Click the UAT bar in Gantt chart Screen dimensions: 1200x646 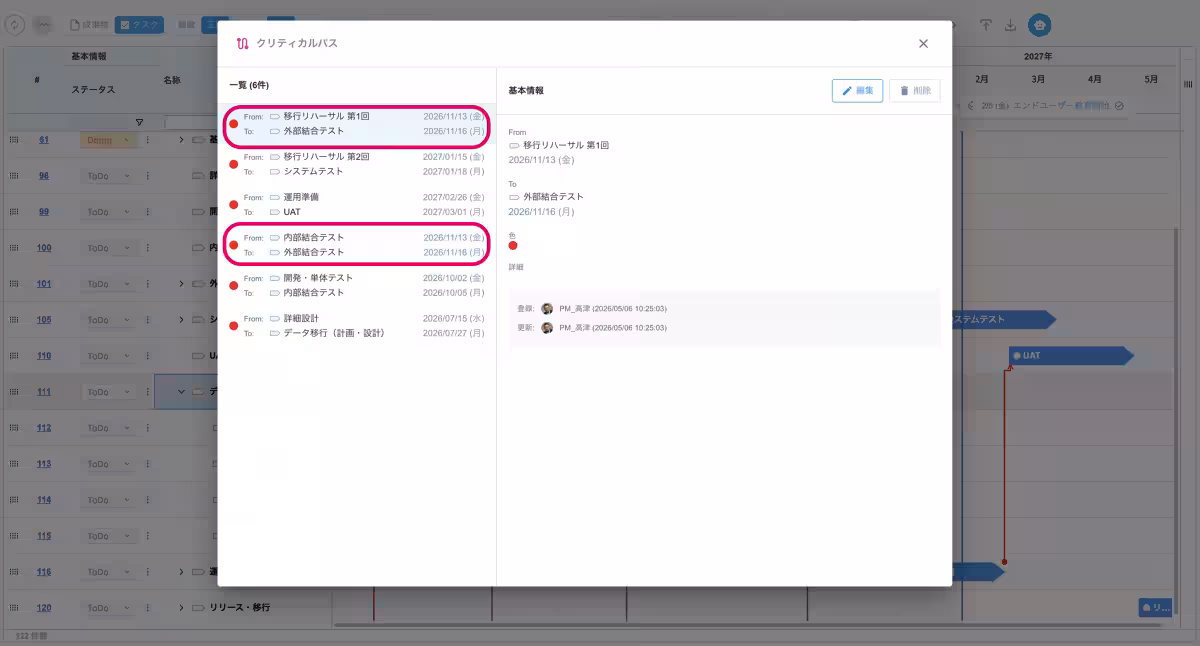click(x=1071, y=355)
